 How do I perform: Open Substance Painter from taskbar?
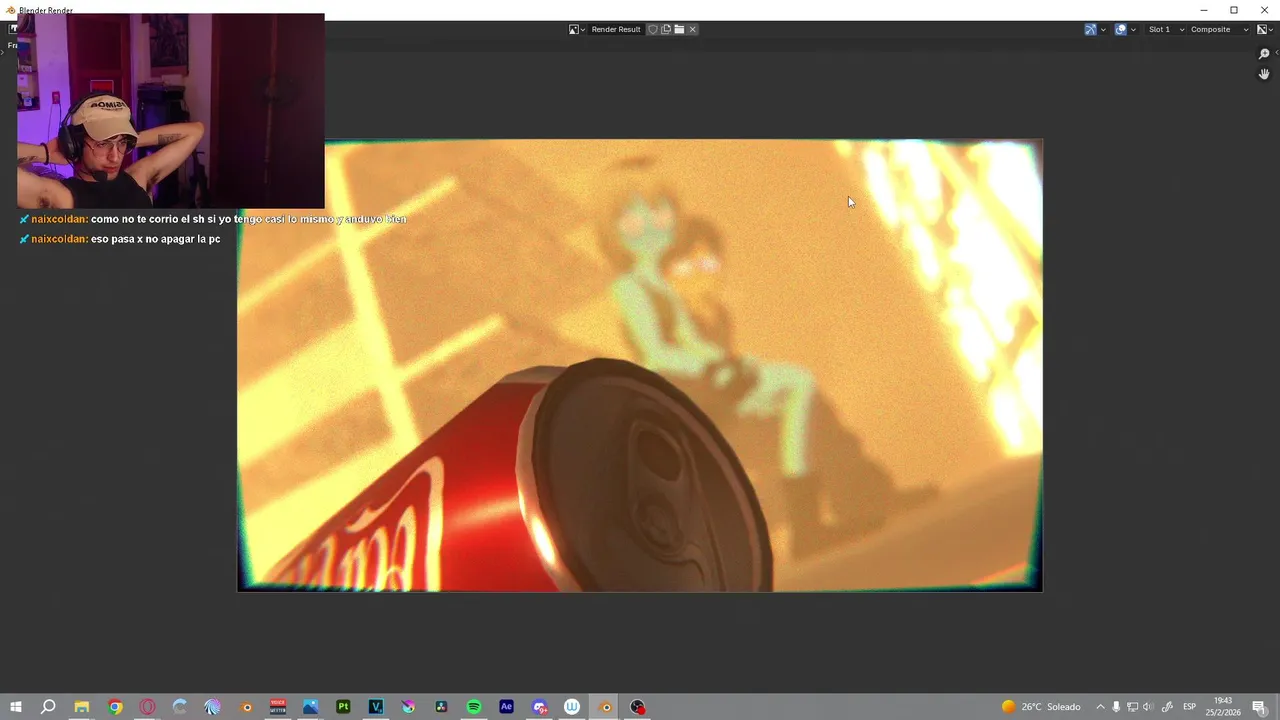pos(343,707)
